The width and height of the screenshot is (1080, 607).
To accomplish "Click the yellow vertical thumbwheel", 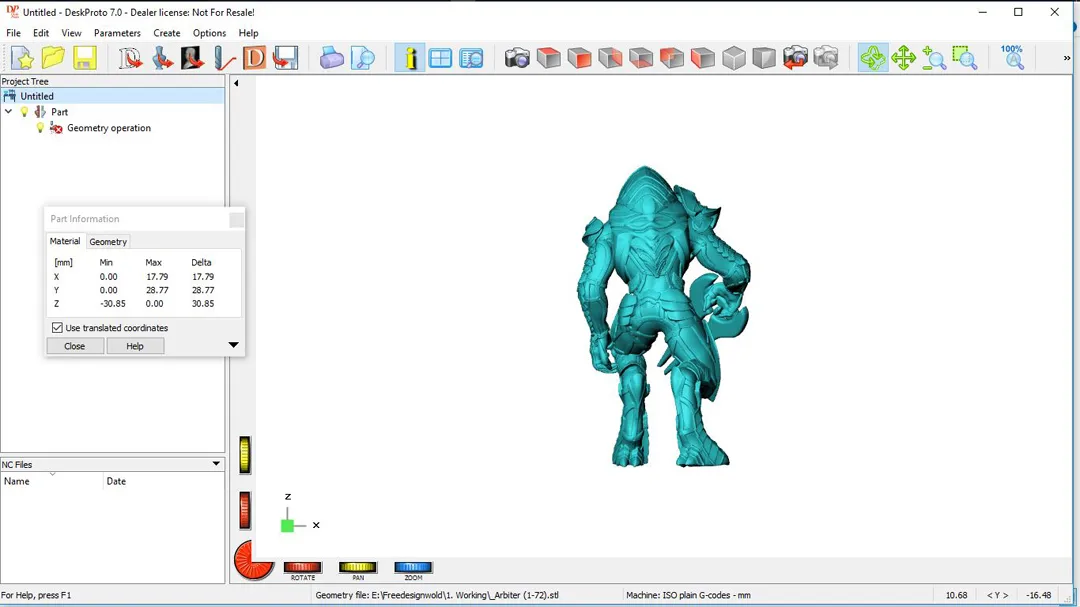I will [x=245, y=455].
